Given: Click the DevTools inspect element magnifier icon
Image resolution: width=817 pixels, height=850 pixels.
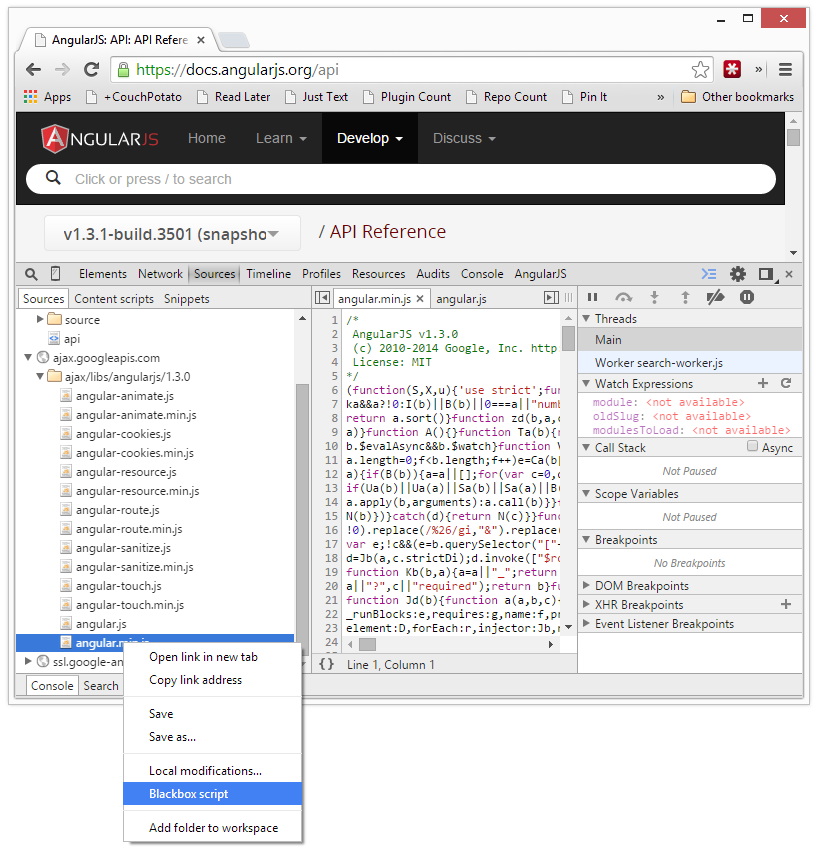Looking at the screenshot, I should (31, 274).
